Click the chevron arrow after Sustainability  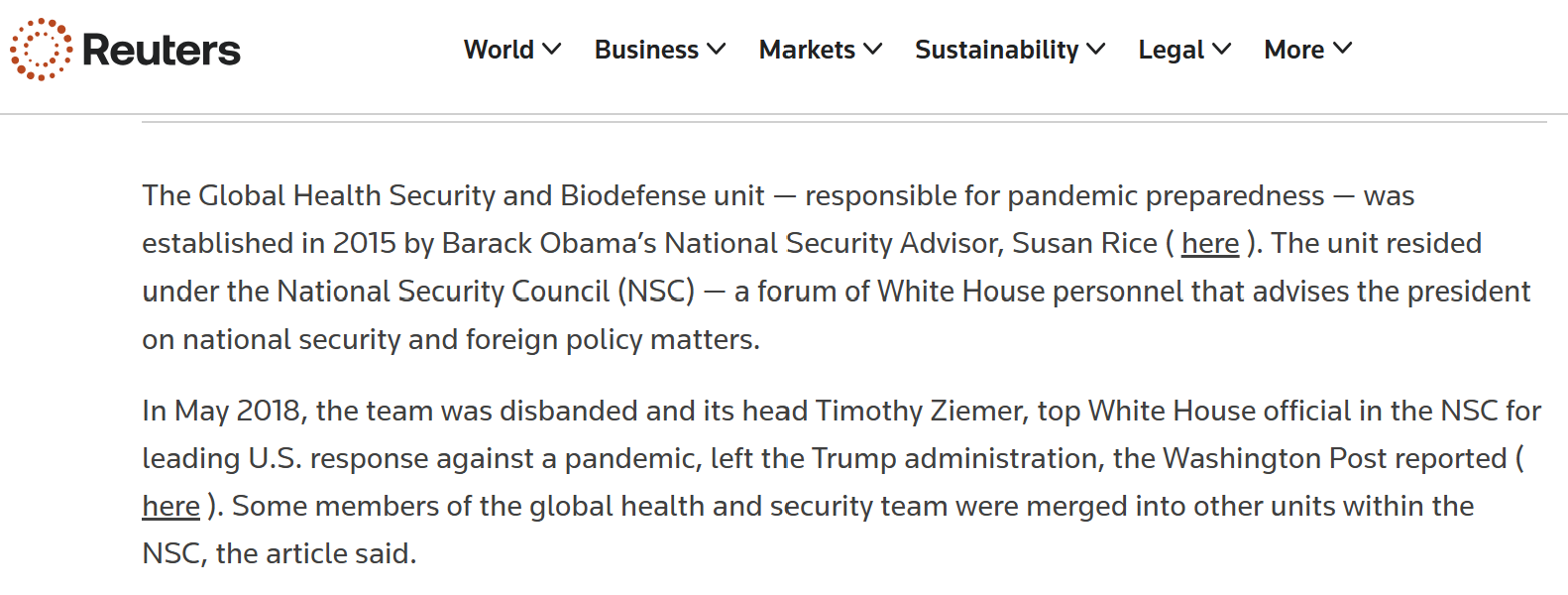click(x=1096, y=49)
